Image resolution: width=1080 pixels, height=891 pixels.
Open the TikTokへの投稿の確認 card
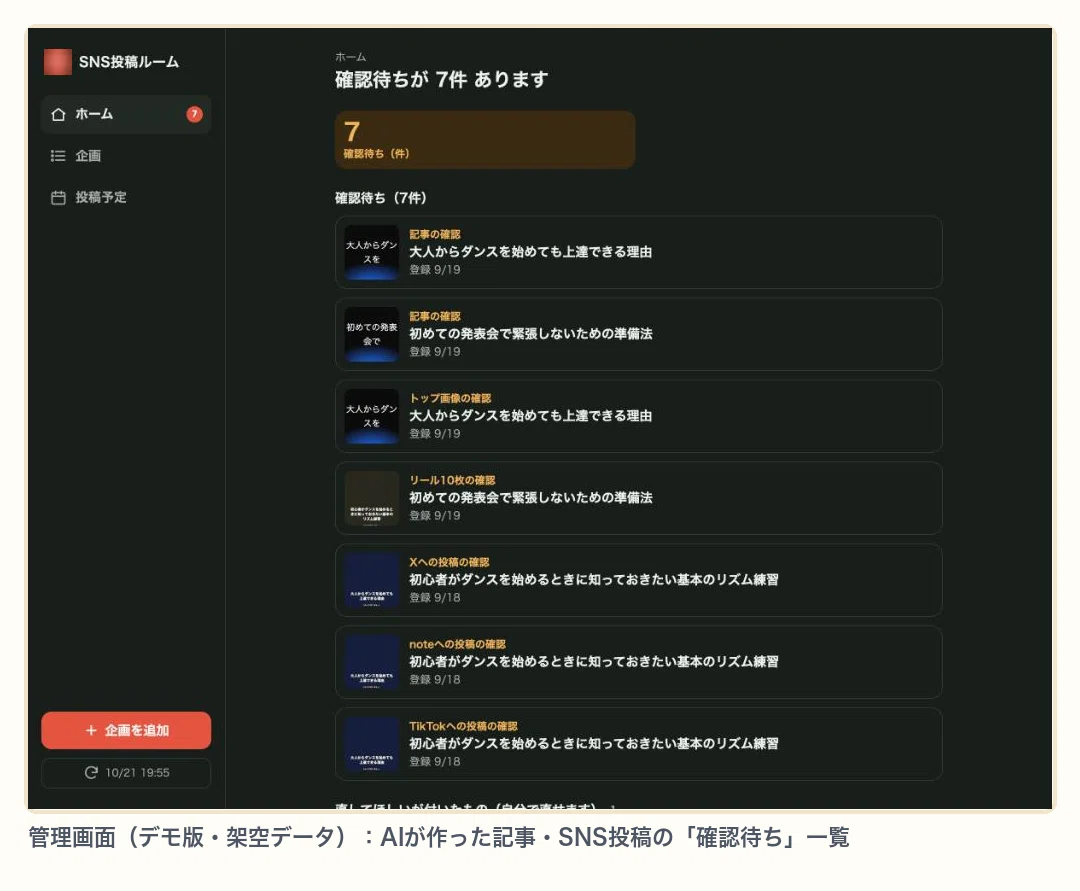pos(638,744)
